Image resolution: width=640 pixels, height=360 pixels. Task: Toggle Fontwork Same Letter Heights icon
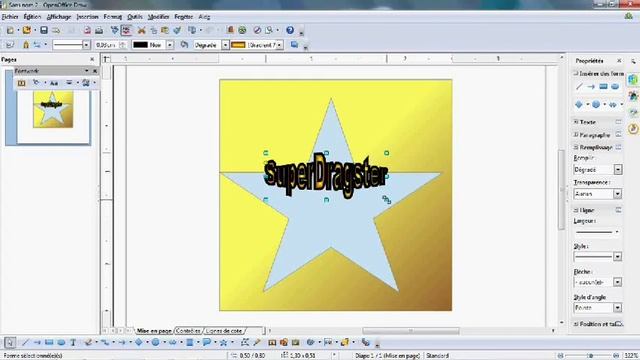(54, 83)
